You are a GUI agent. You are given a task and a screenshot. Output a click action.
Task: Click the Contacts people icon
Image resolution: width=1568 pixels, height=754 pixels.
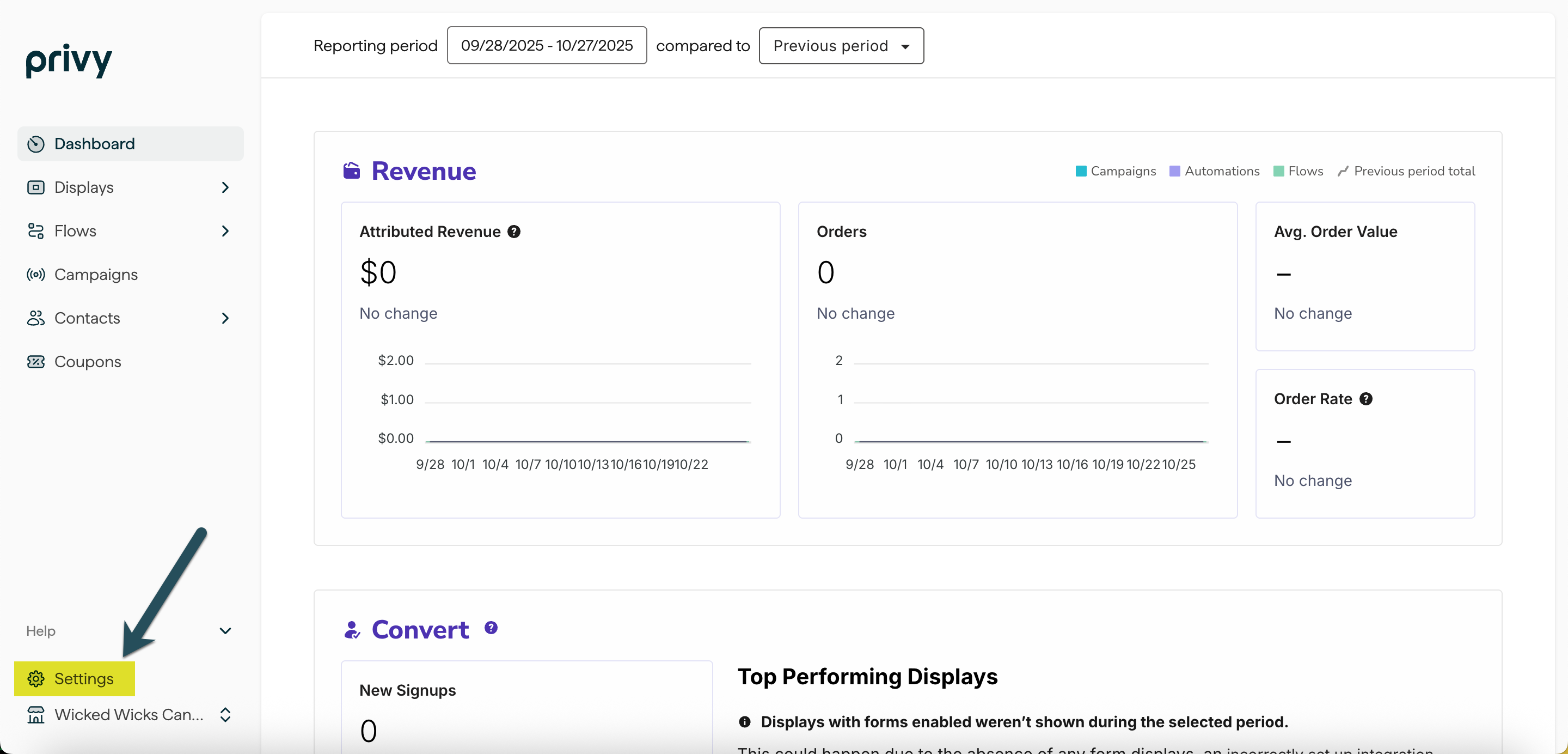[x=35, y=318]
